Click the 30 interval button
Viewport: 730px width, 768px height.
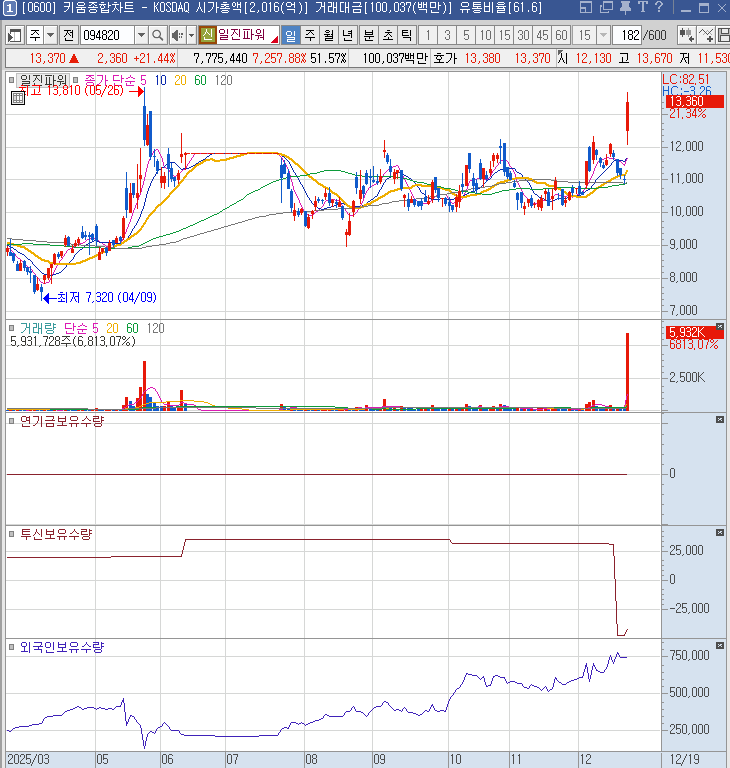click(x=523, y=35)
